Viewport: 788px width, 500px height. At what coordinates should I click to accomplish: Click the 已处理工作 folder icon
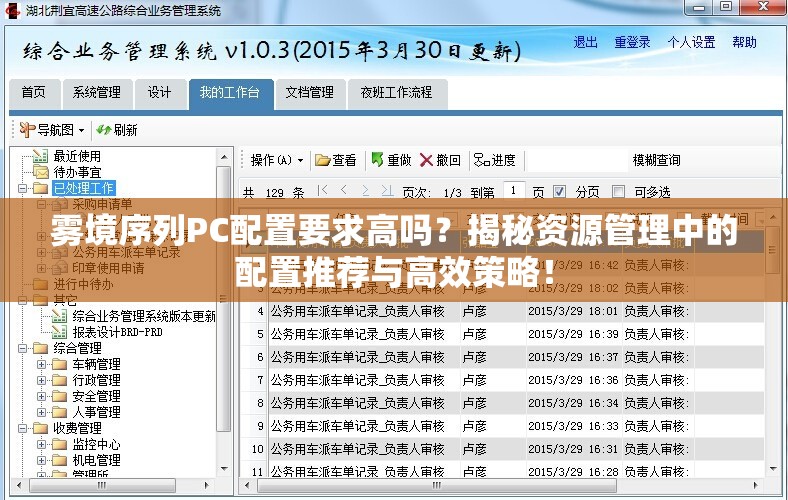[41, 188]
